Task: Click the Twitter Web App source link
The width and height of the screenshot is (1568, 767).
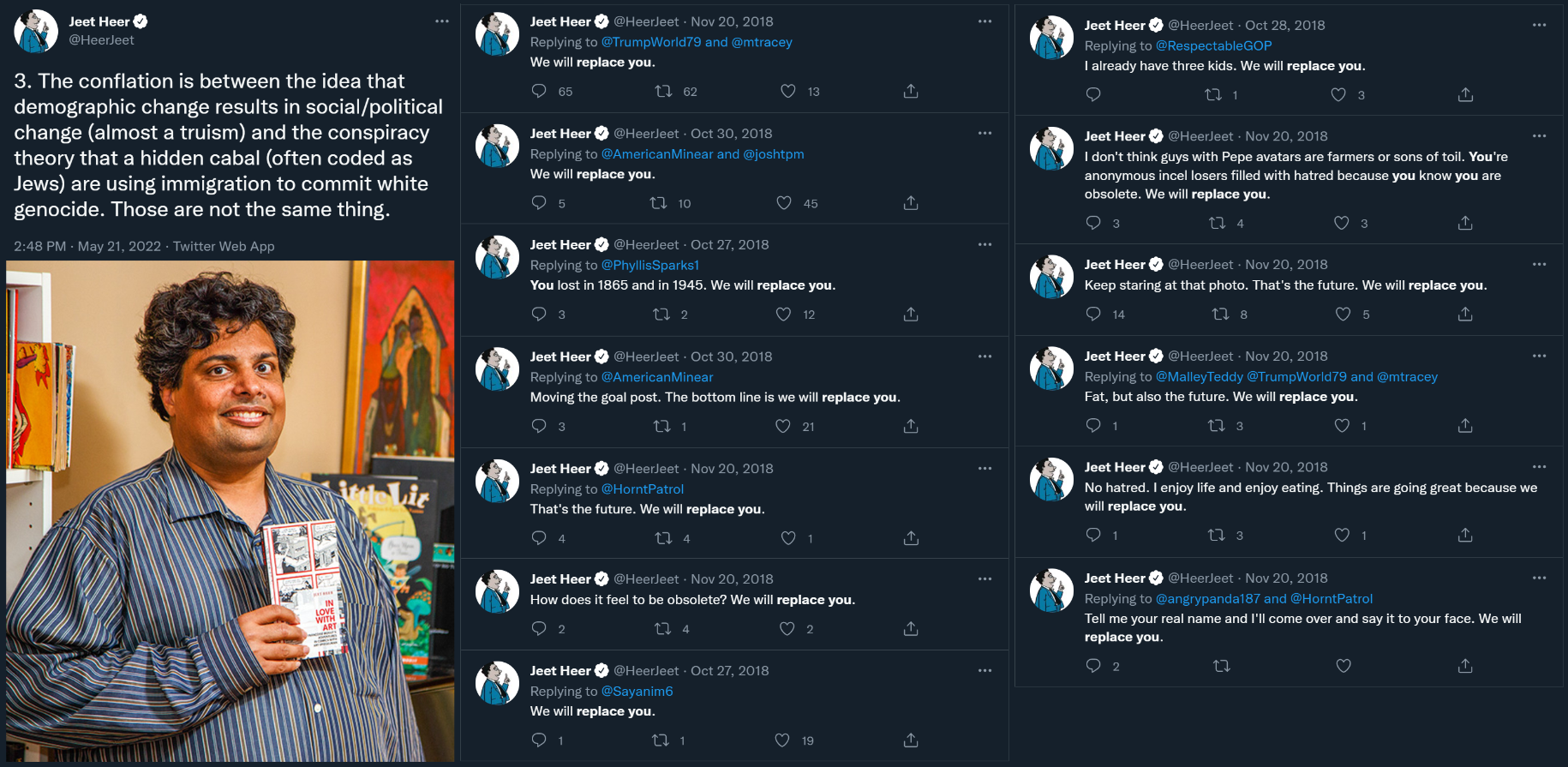Action: pyautogui.click(x=224, y=247)
